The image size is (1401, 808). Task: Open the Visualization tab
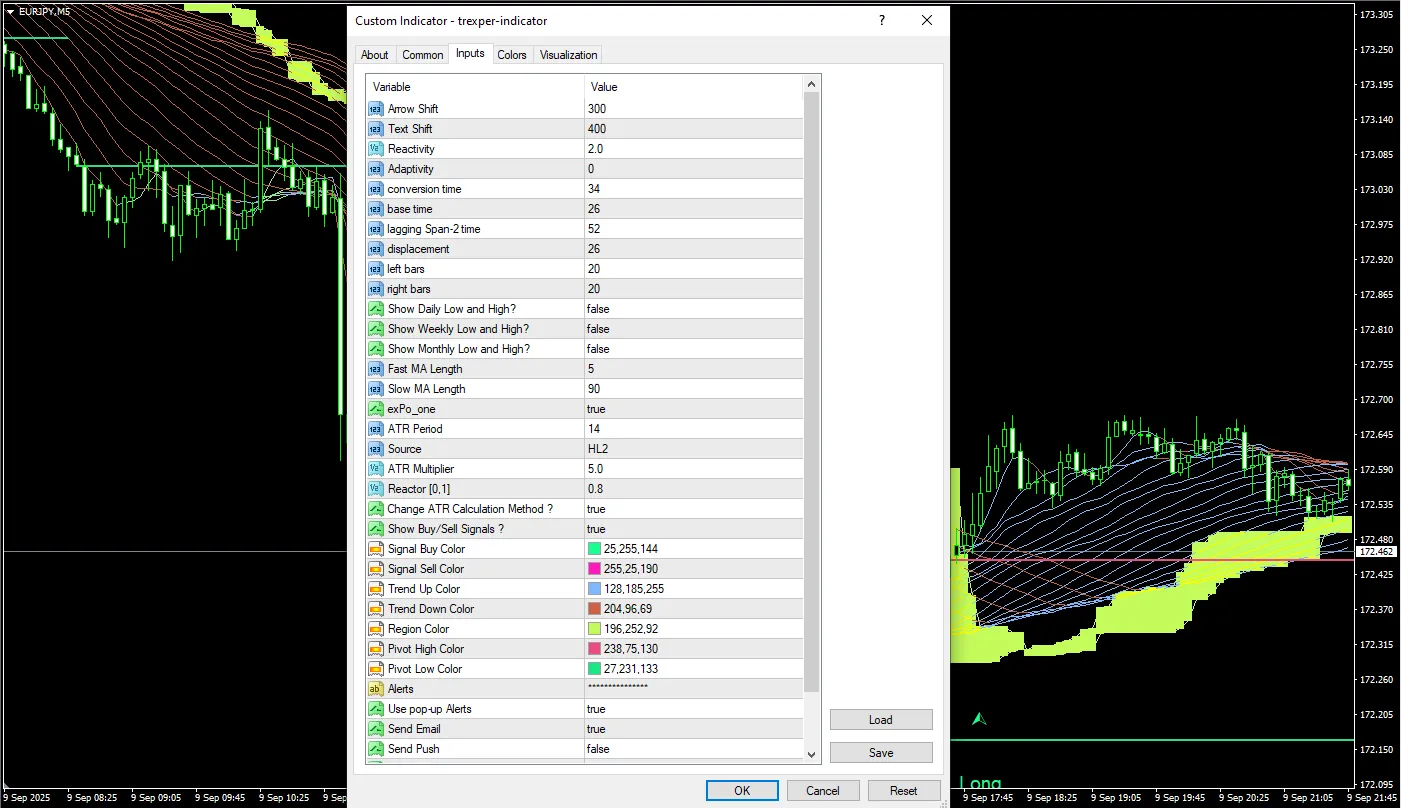tap(568, 55)
